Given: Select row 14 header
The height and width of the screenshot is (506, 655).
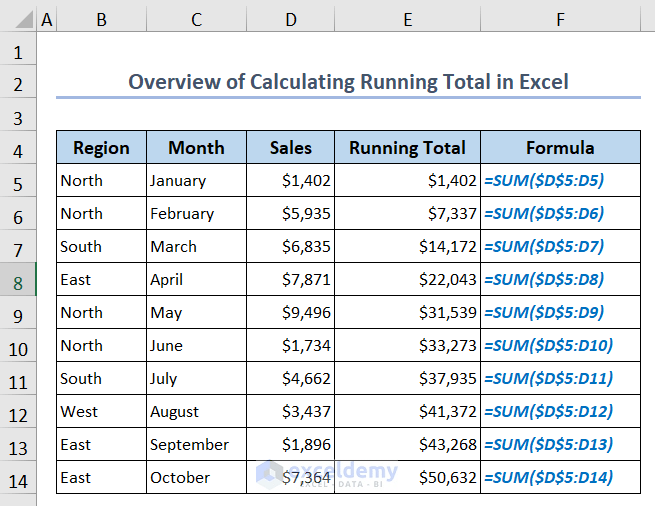Looking at the screenshot, I should pyautogui.click(x=18, y=478).
